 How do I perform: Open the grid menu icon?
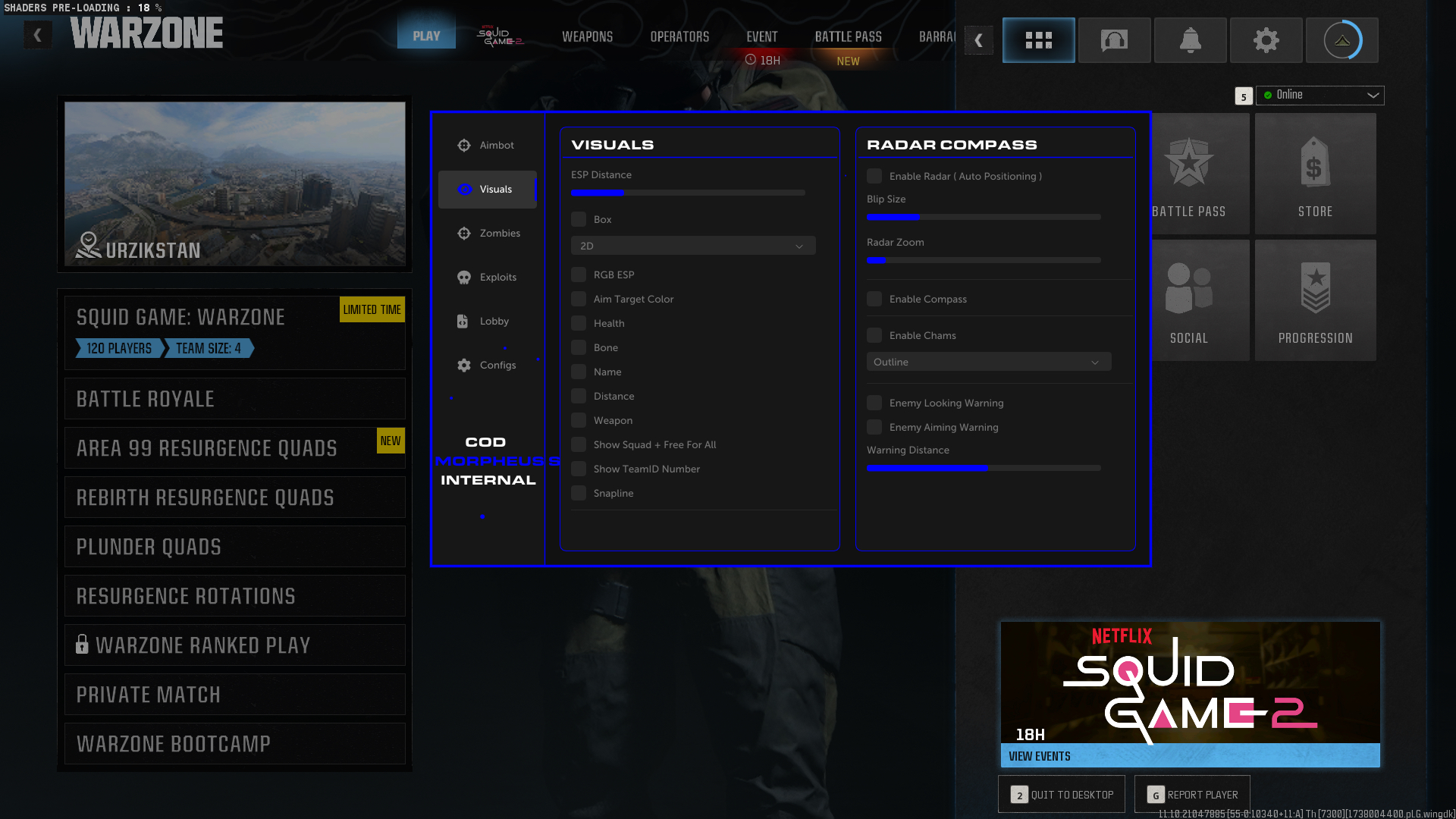(x=1038, y=40)
